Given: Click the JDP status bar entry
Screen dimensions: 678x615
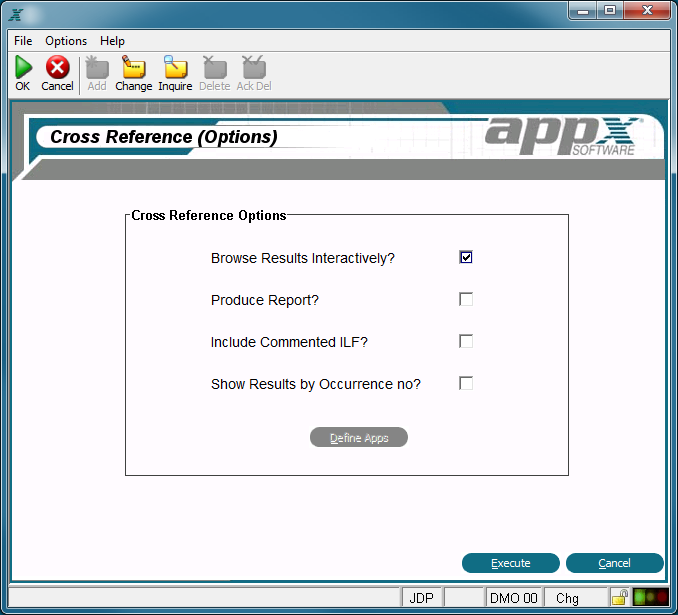Looking at the screenshot, I should [422, 598].
